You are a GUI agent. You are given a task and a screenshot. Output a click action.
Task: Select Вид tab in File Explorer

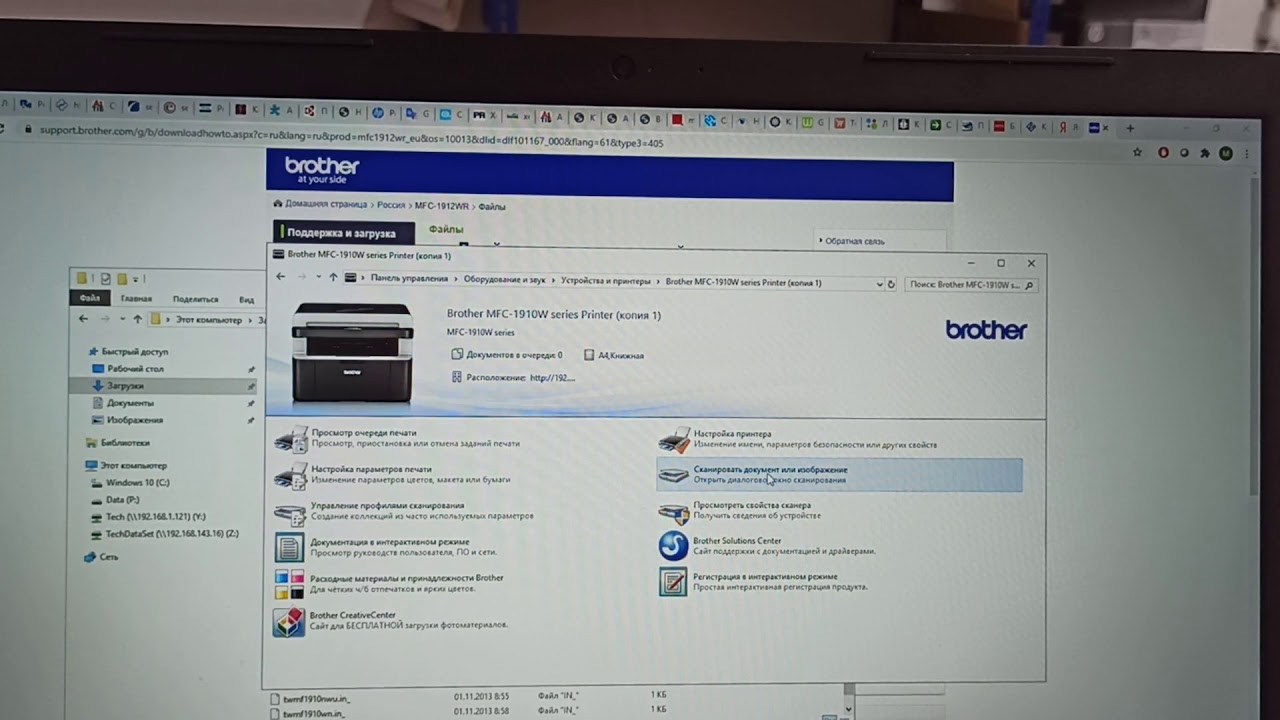246,299
